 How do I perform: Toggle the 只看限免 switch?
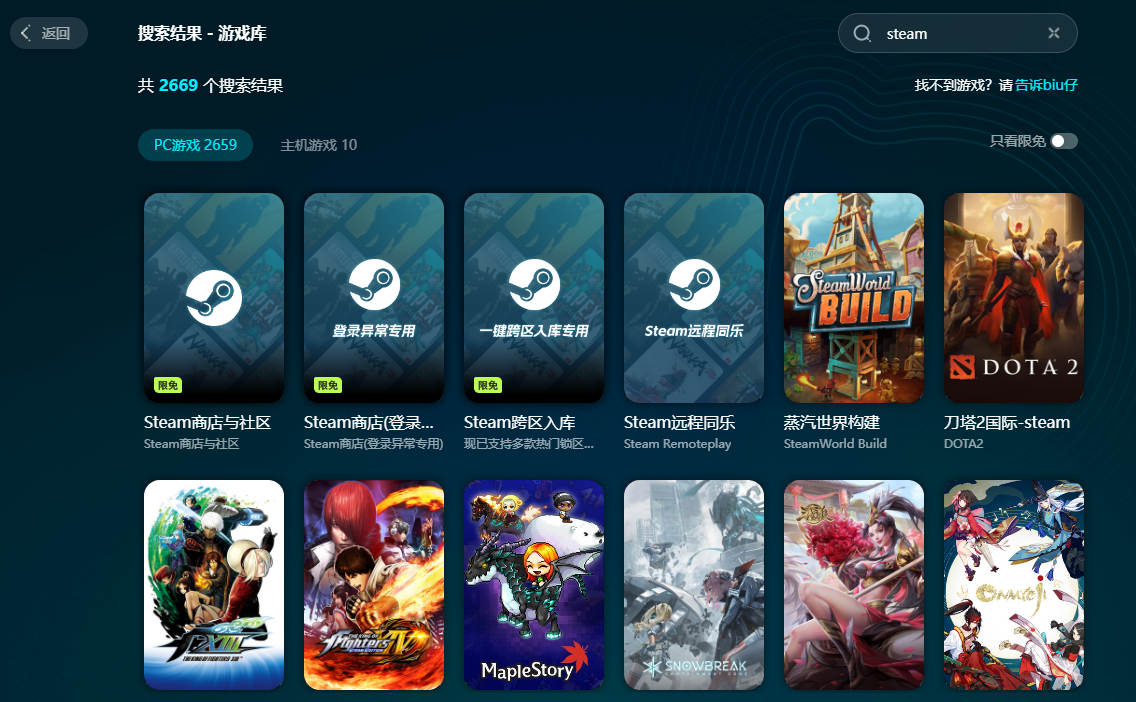[1064, 141]
